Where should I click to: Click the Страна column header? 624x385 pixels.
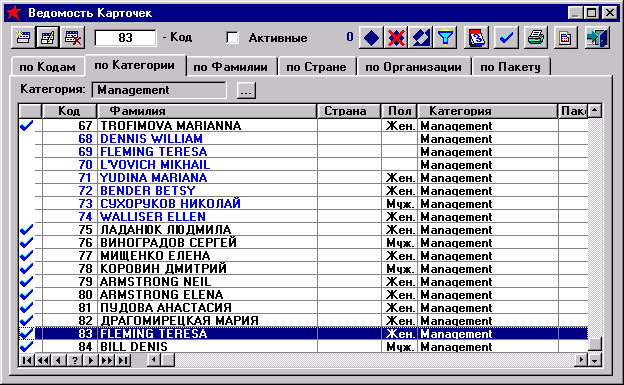(349, 111)
